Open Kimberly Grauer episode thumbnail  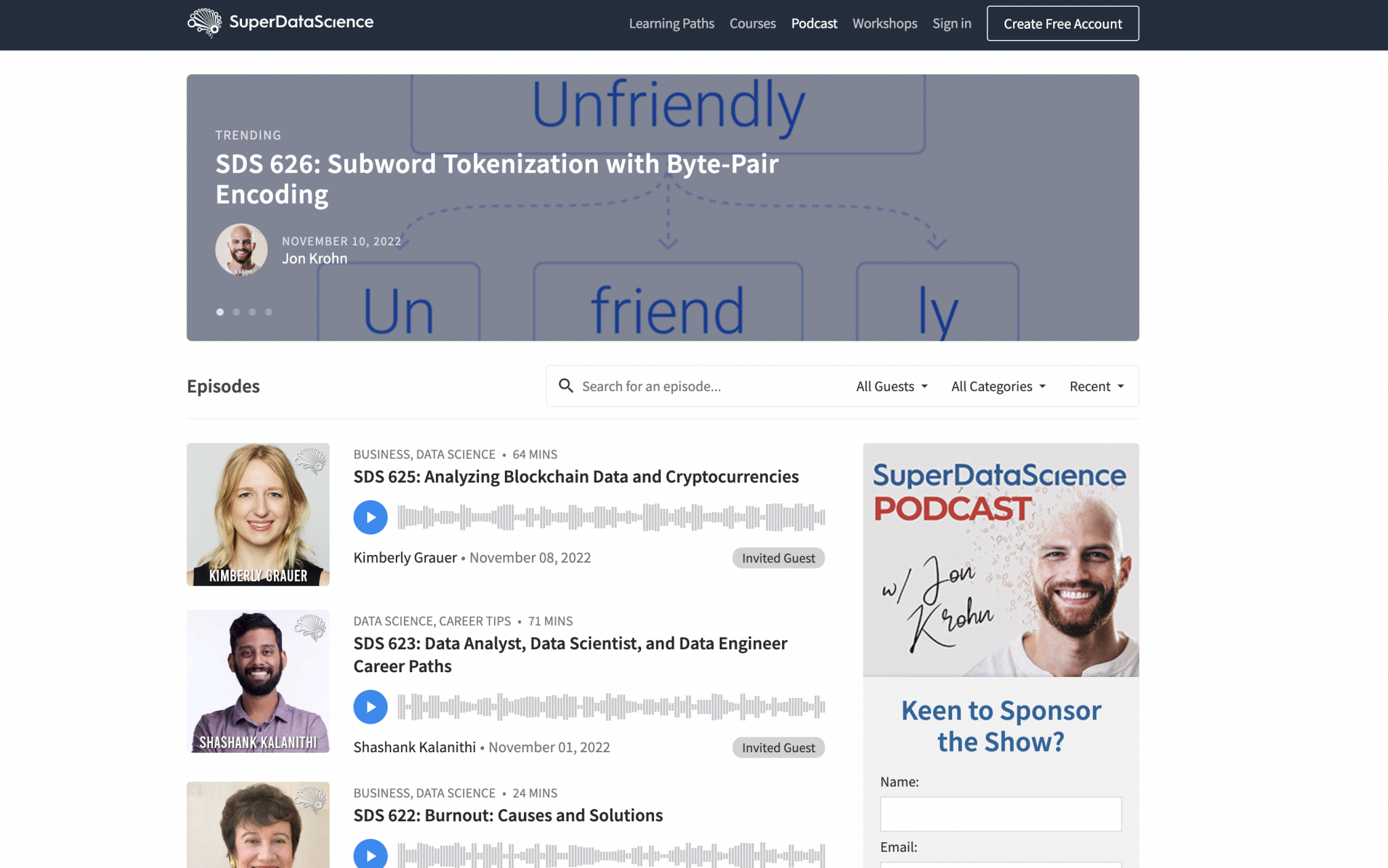[258, 514]
